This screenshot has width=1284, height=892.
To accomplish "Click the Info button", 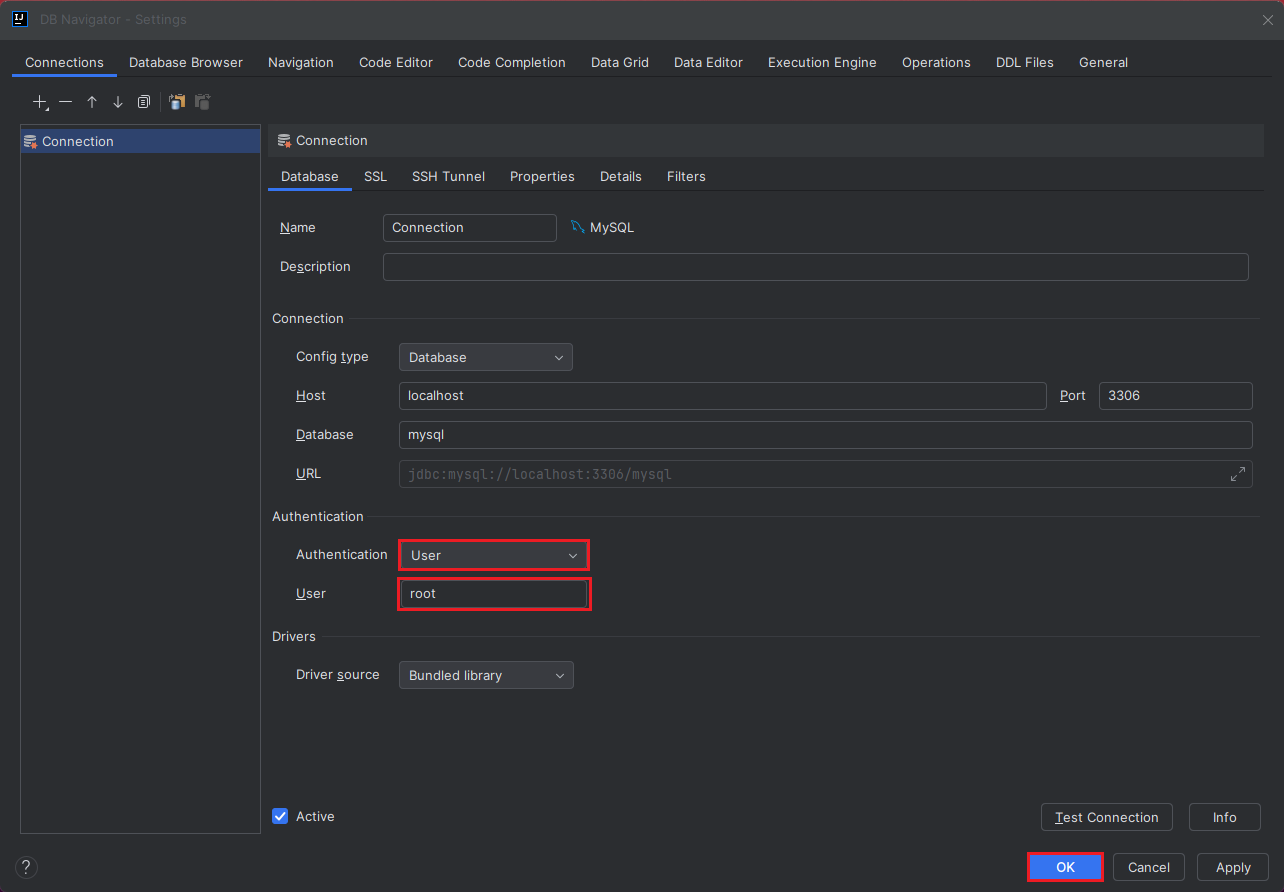I will 1224,817.
